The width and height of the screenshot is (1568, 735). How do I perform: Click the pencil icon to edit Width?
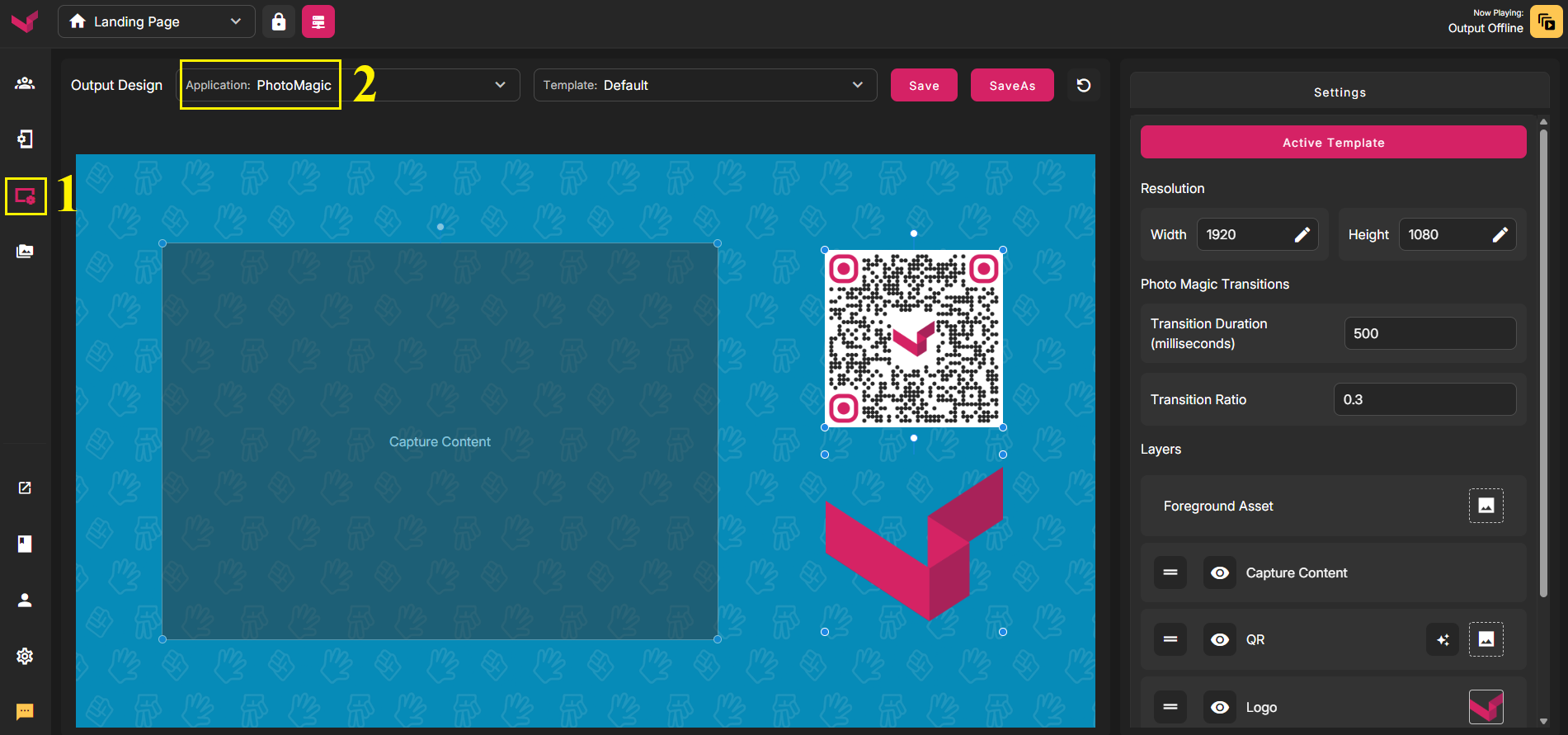tap(1302, 234)
